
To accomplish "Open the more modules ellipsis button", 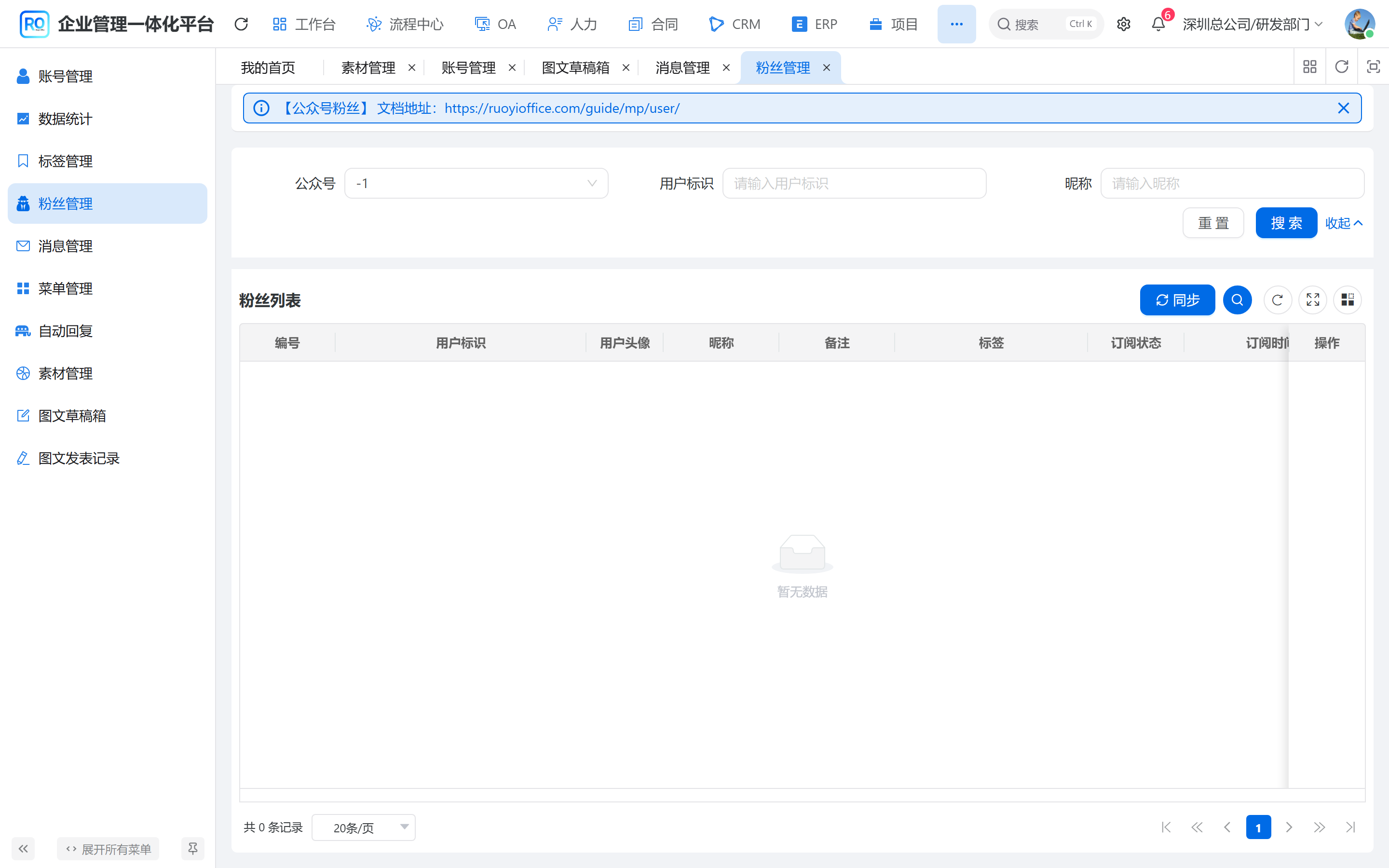I will 956,24.
